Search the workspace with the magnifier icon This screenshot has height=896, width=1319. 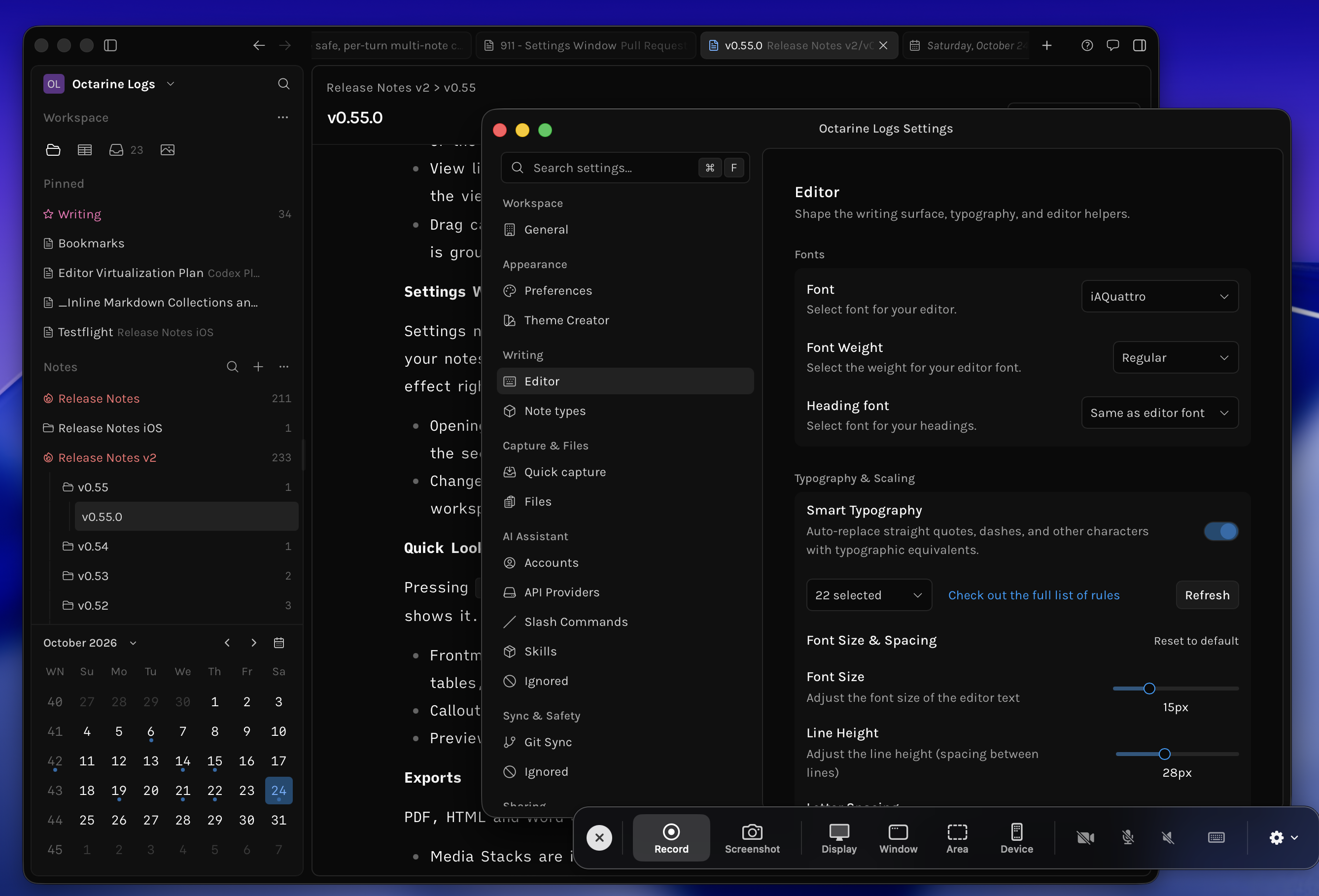click(284, 84)
